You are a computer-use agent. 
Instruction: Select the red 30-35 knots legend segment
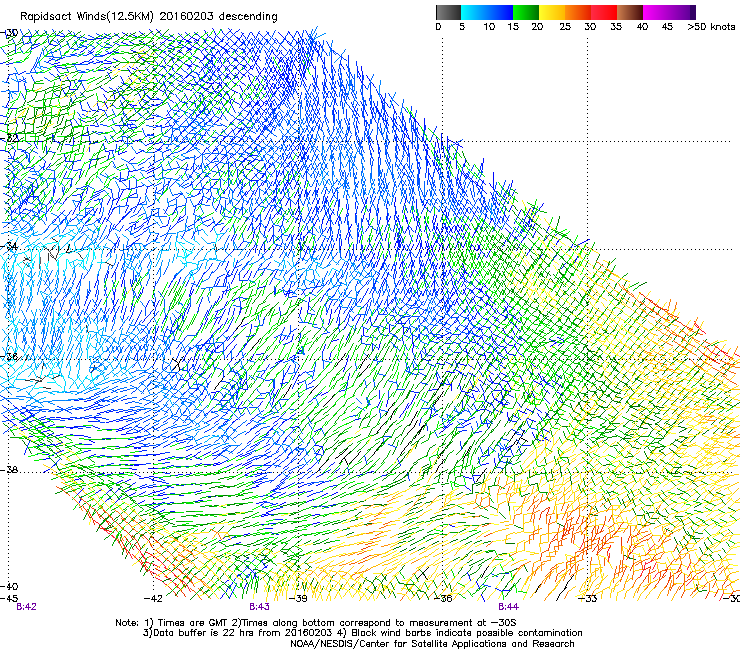tap(604, 12)
